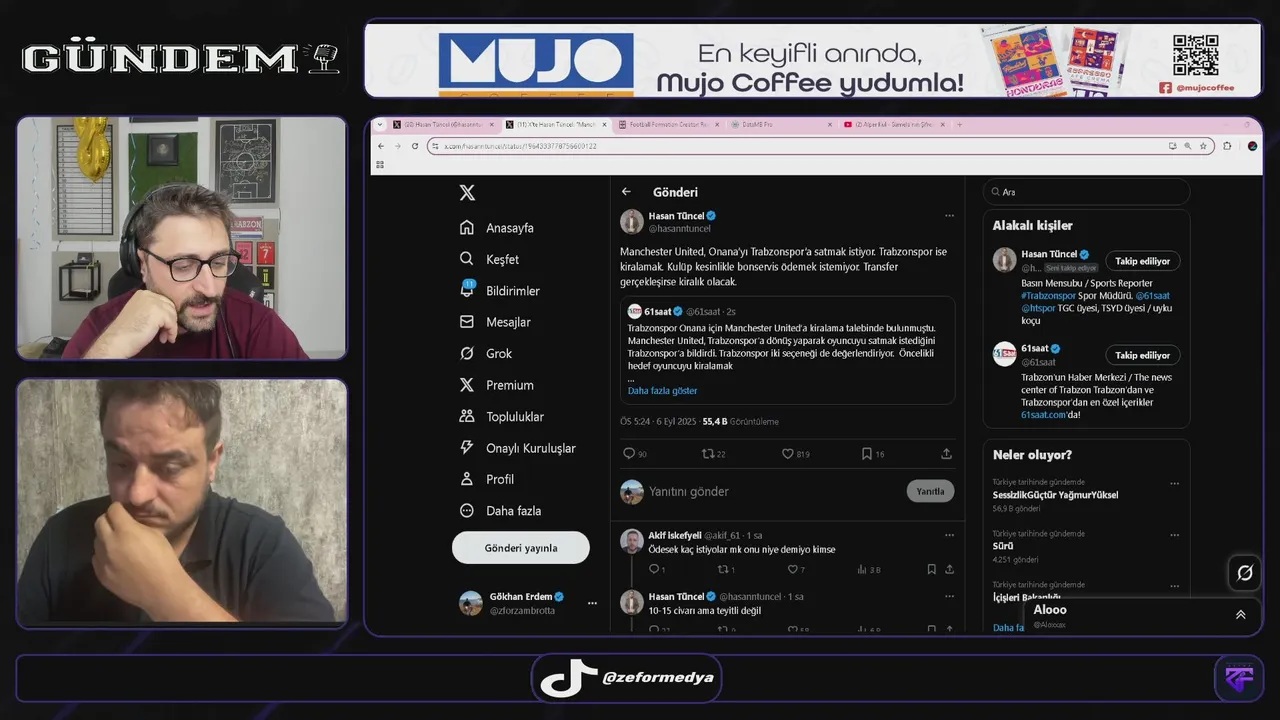The width and height of the screenshot is (1280, 720).
Task: Reply to the main post via comment icon
Action: [630, 453]
